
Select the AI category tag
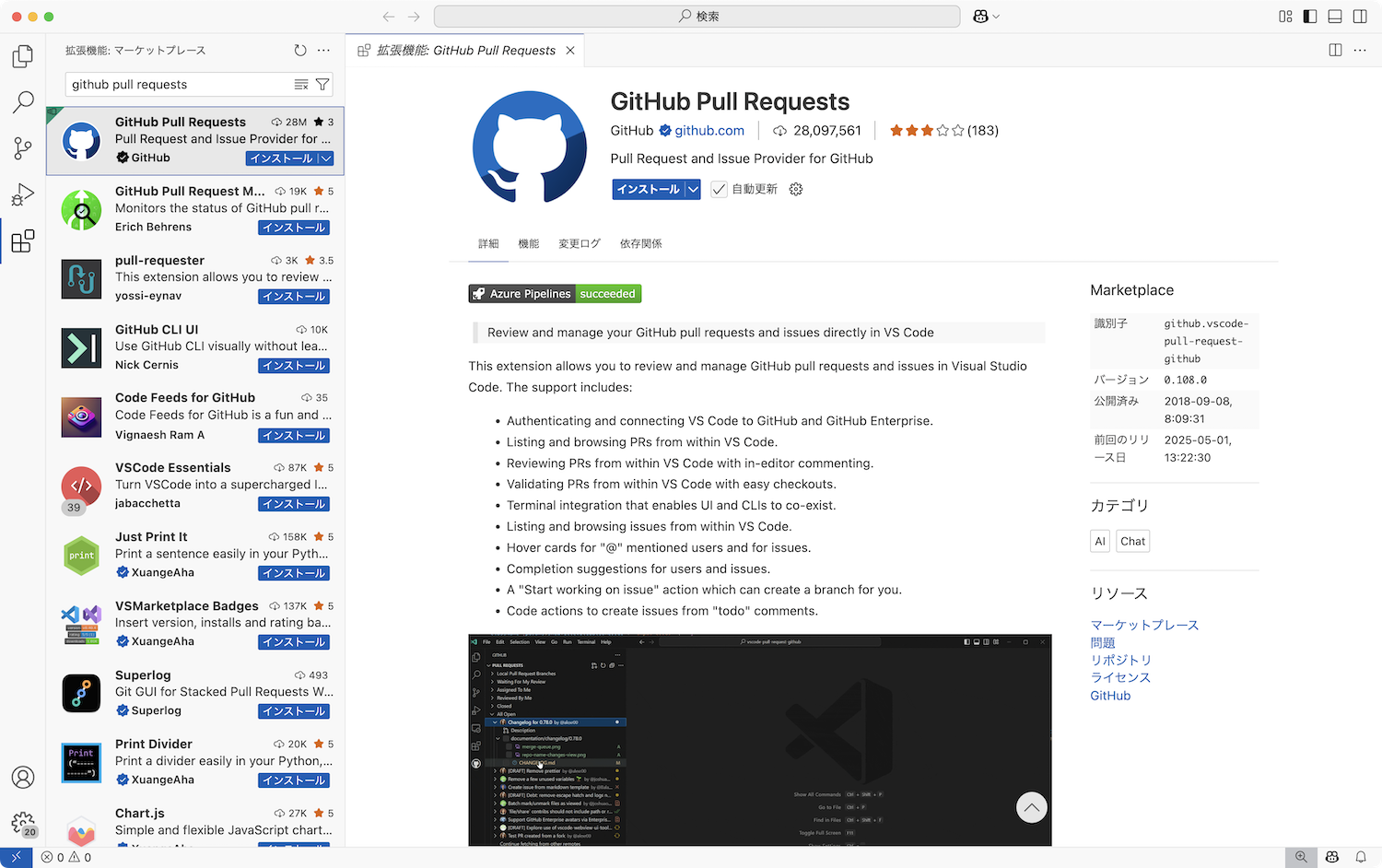[x=1100, y=541]
